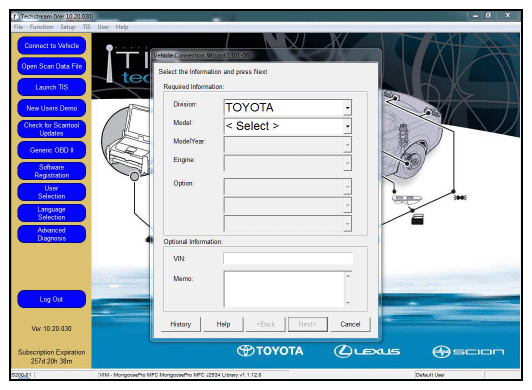Minimize the Techstream window
The width and height of the screenshot is (532, 390).
tap(476, 16)
